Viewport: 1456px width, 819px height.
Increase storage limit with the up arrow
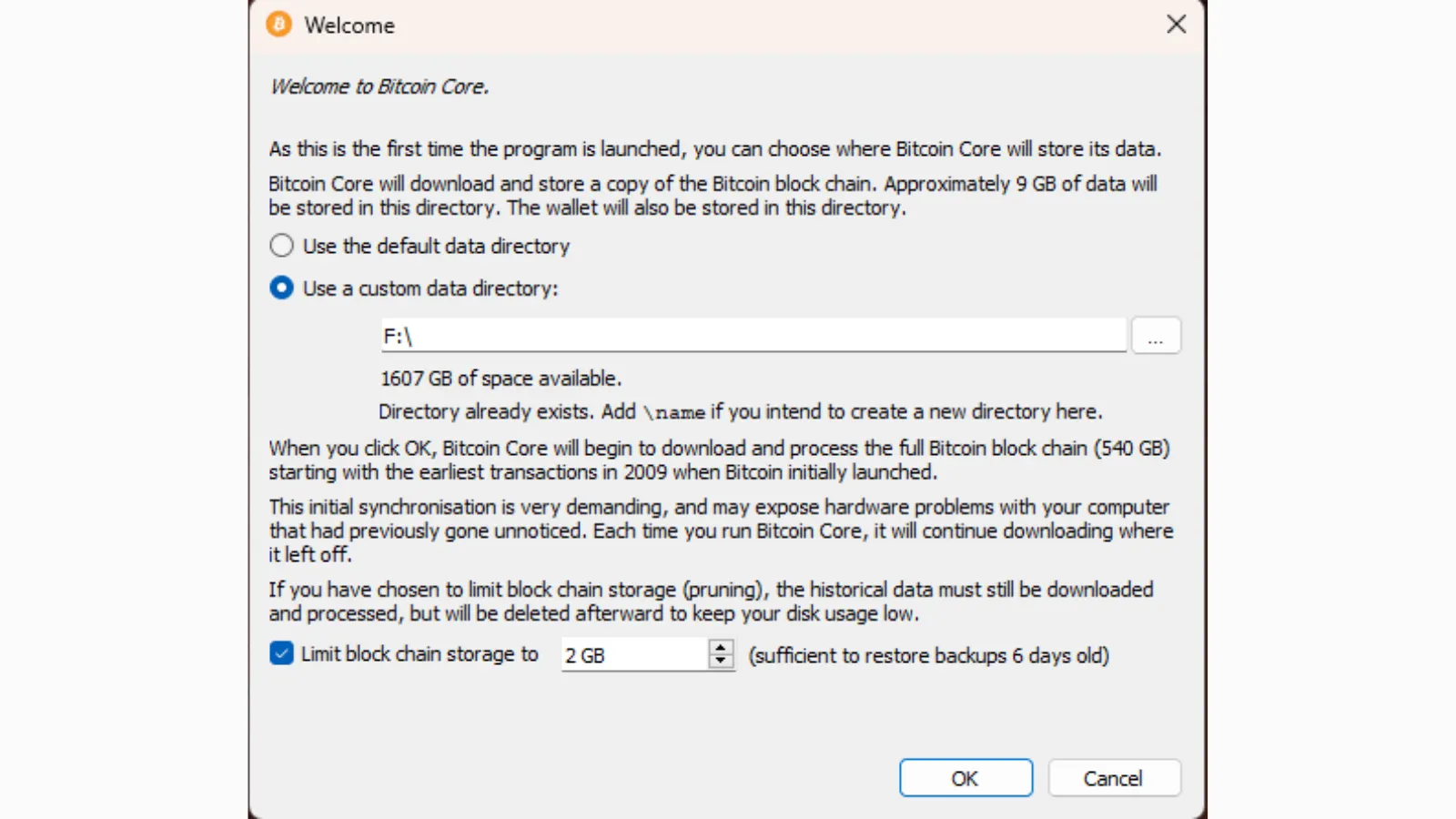(x=721, y=647)
